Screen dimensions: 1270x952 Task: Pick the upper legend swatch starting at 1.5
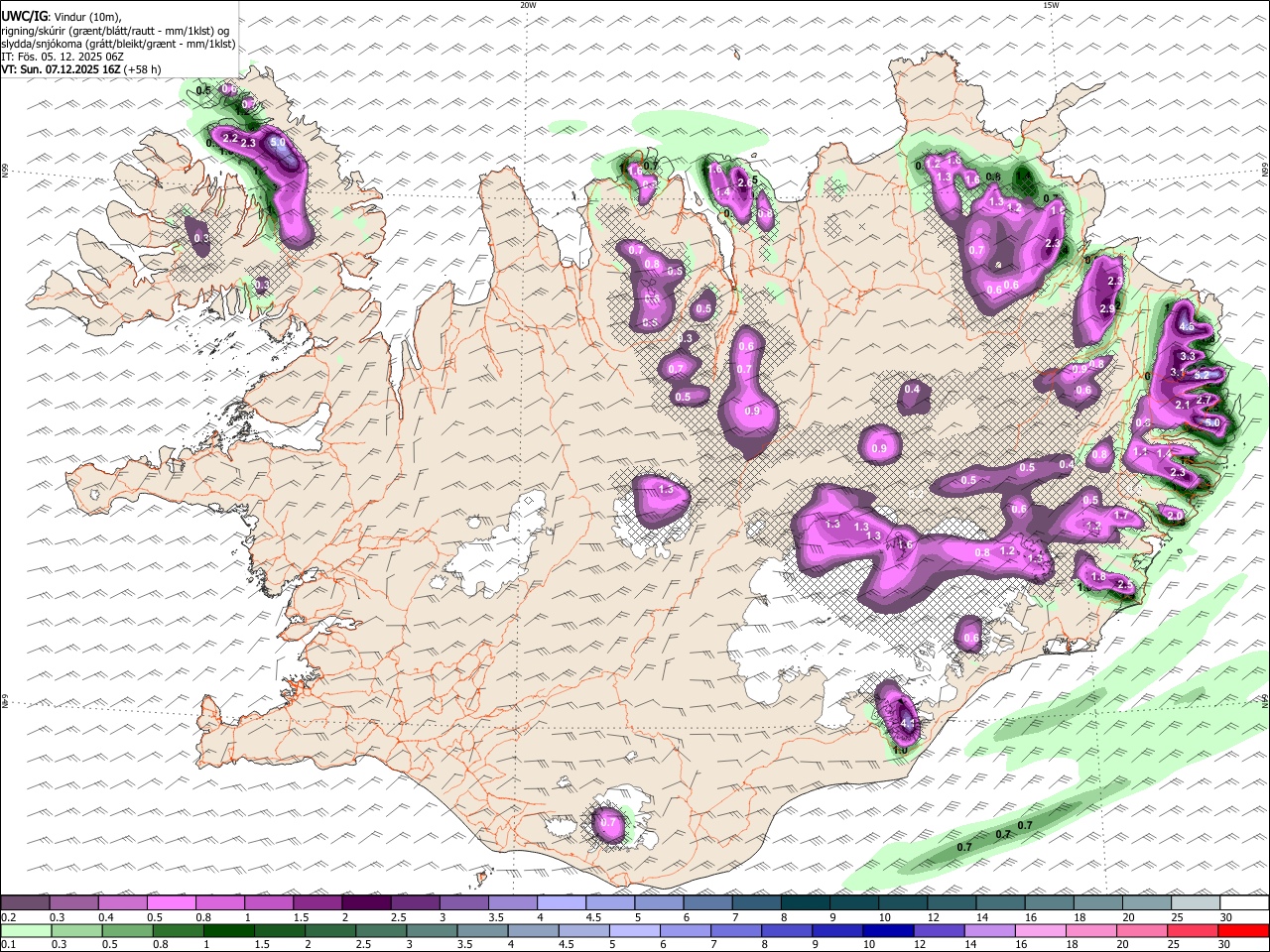click(x=317, y=903)
